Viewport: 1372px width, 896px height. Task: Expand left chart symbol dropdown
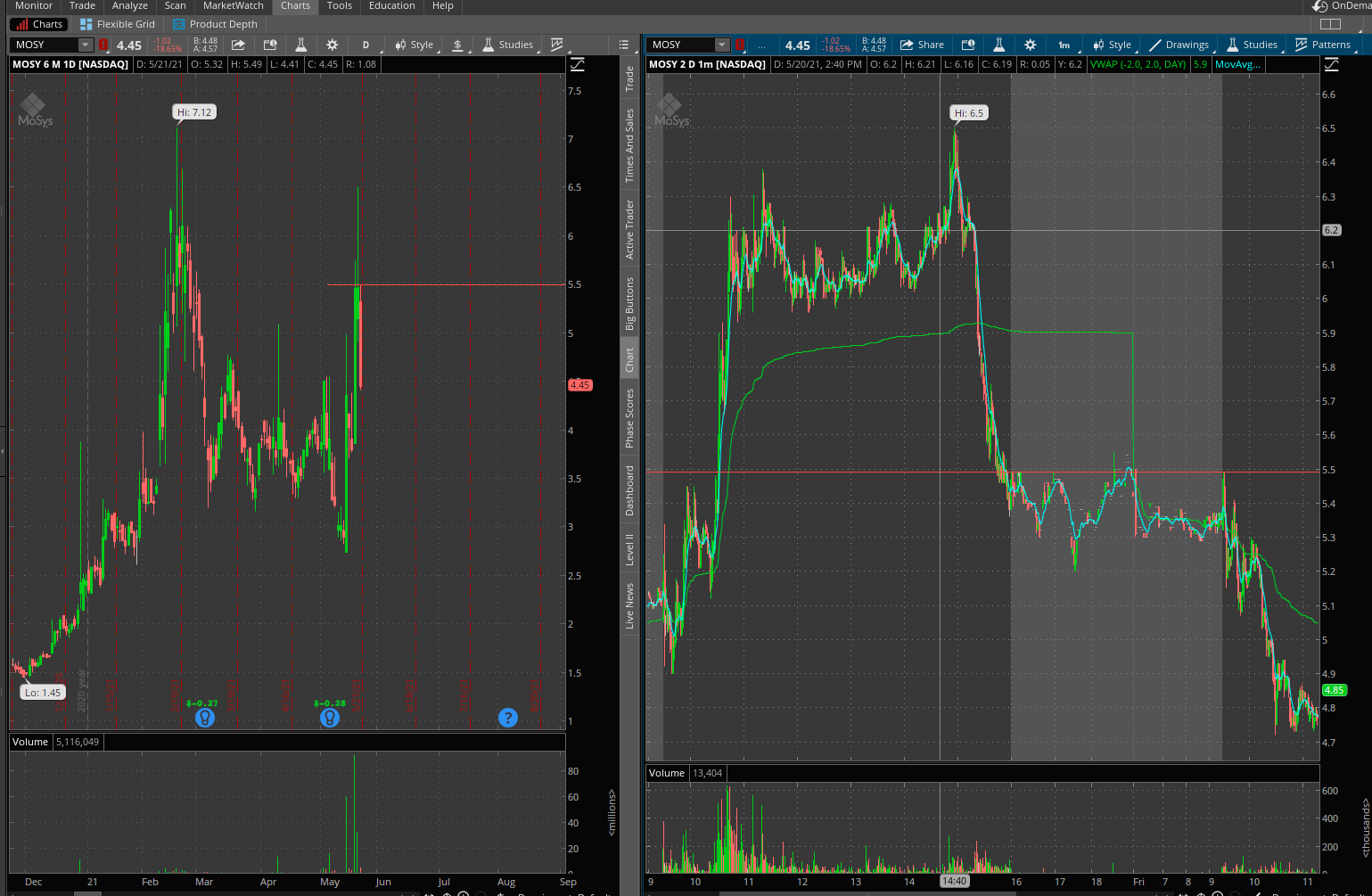point(86,45)
